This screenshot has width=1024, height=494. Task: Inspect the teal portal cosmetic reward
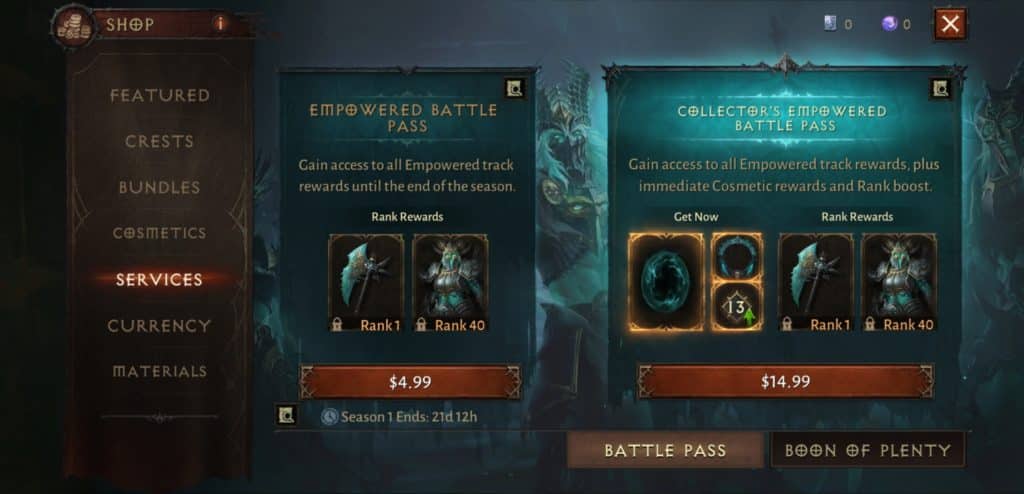pyautogui.click(x=666, y=282)
